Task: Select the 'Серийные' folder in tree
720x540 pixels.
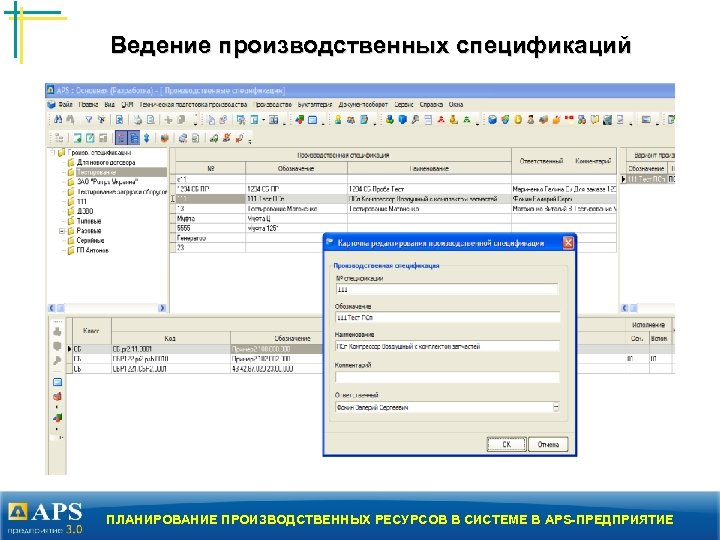Action: click(90, 240)
